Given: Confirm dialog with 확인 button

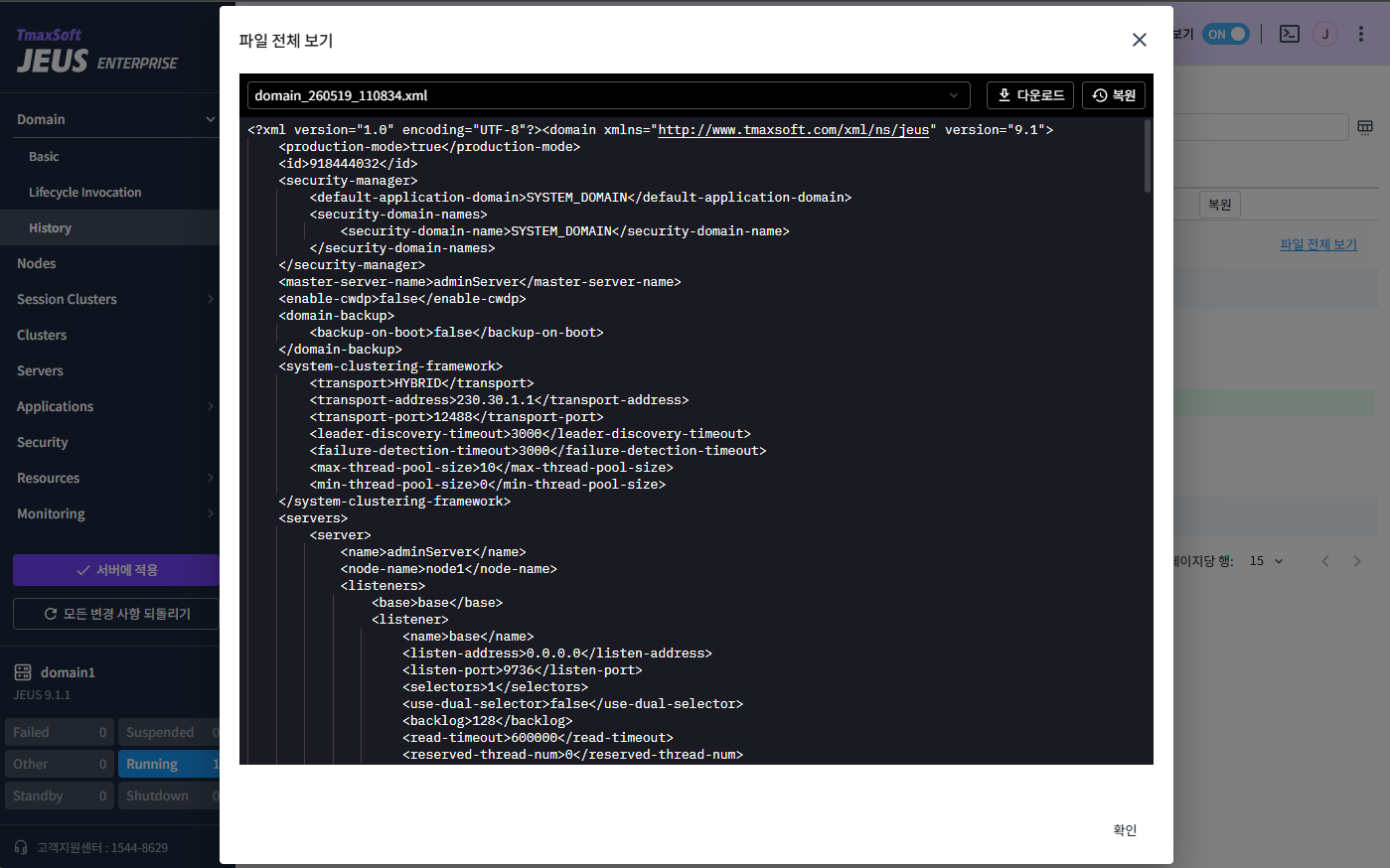Looking at the screenshot, I should [1125, 830].
